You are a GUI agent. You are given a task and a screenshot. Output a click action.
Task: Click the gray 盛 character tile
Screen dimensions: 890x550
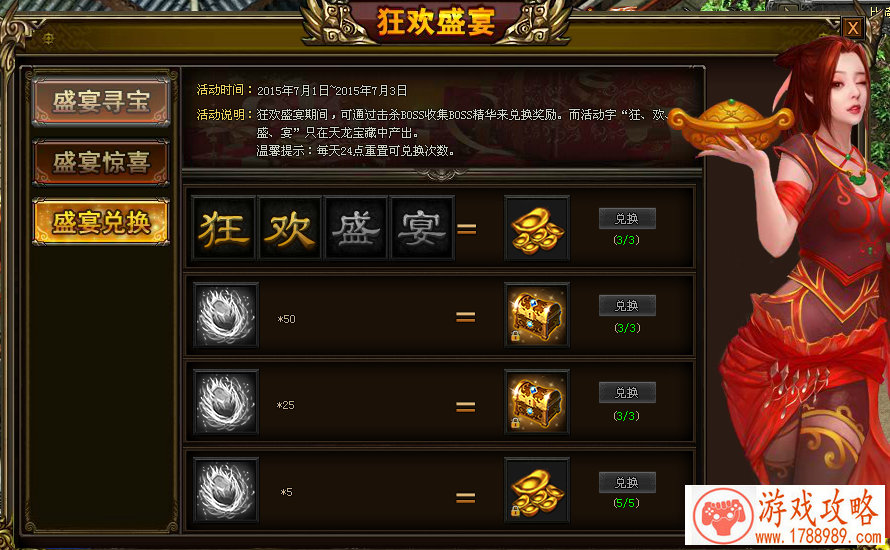[356, 228]
